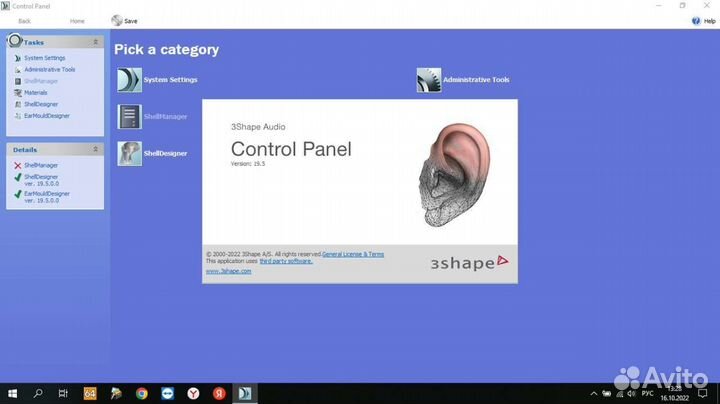Open the volume control in tray

click(631, 393)
